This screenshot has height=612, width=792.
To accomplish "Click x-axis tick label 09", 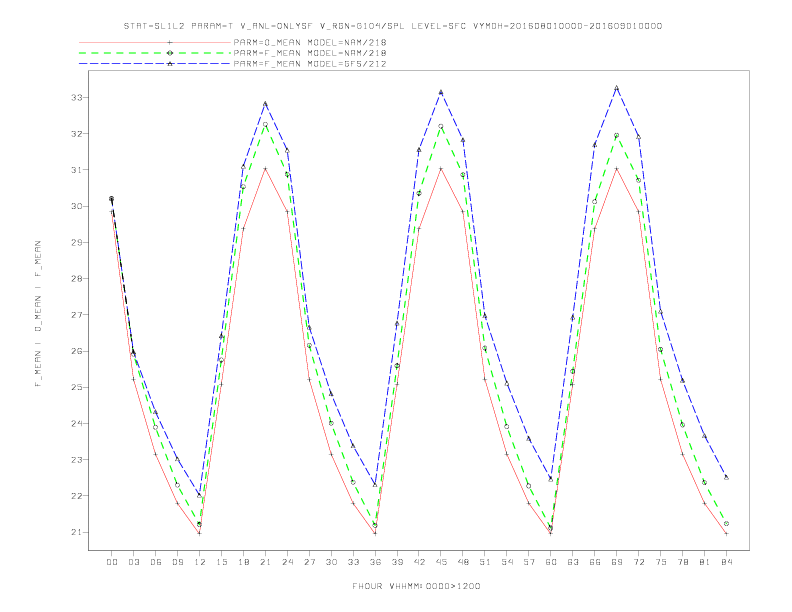I will tap(177, 562).
